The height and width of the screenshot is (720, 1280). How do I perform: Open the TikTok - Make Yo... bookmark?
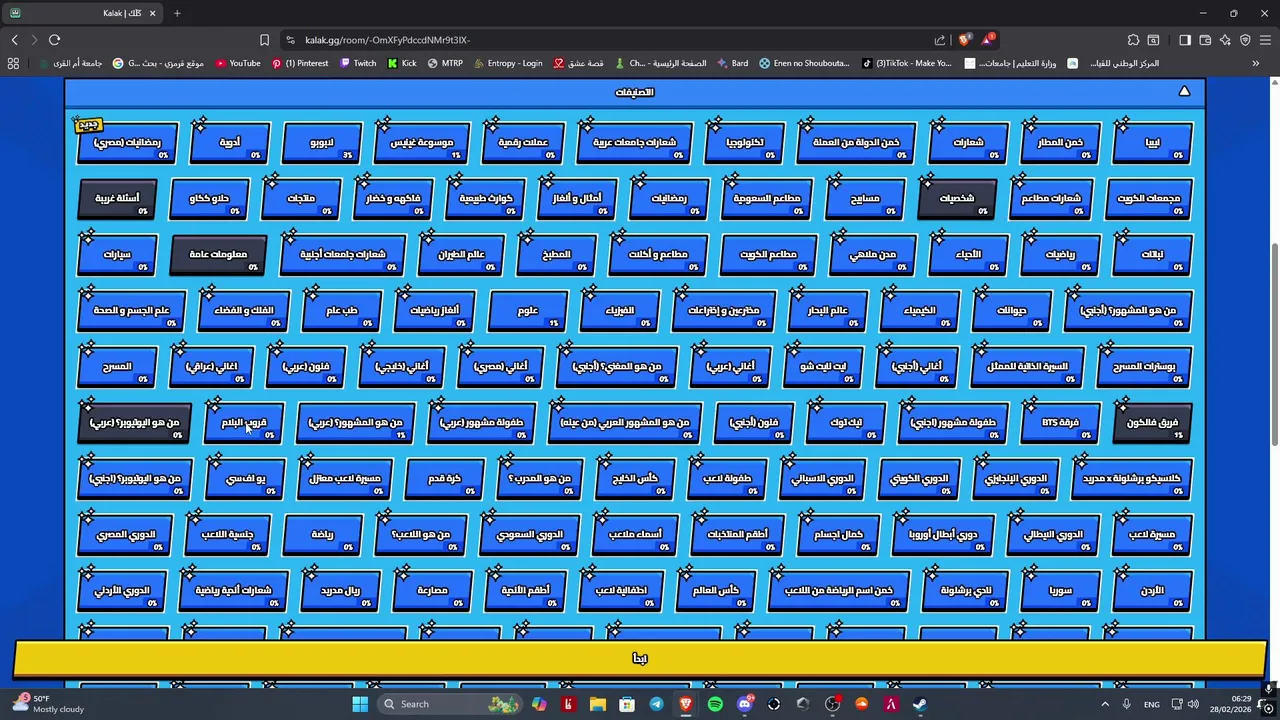[907, 63]
